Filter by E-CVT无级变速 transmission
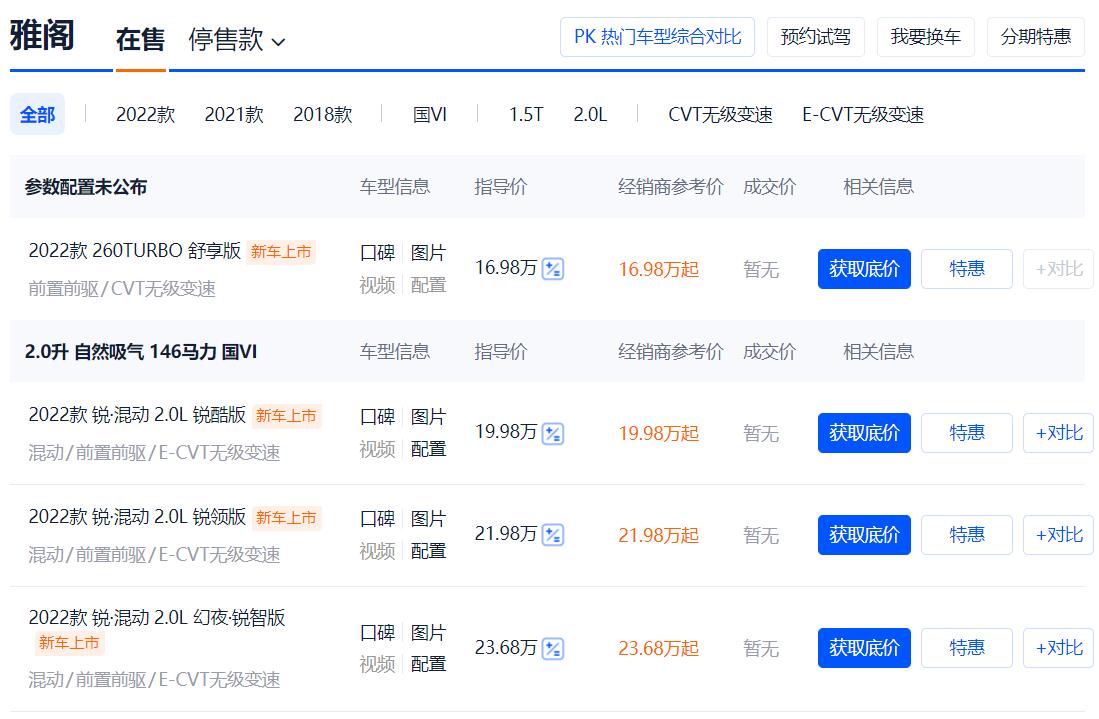 pos(863,114)
